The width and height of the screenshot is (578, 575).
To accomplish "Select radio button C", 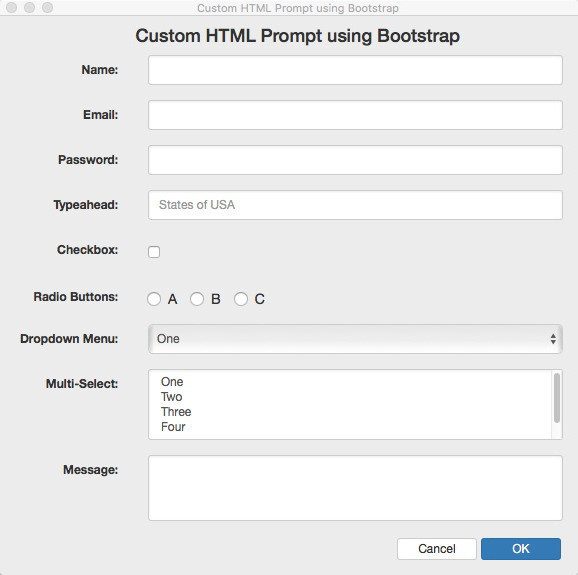I will [x=241, y=299].
